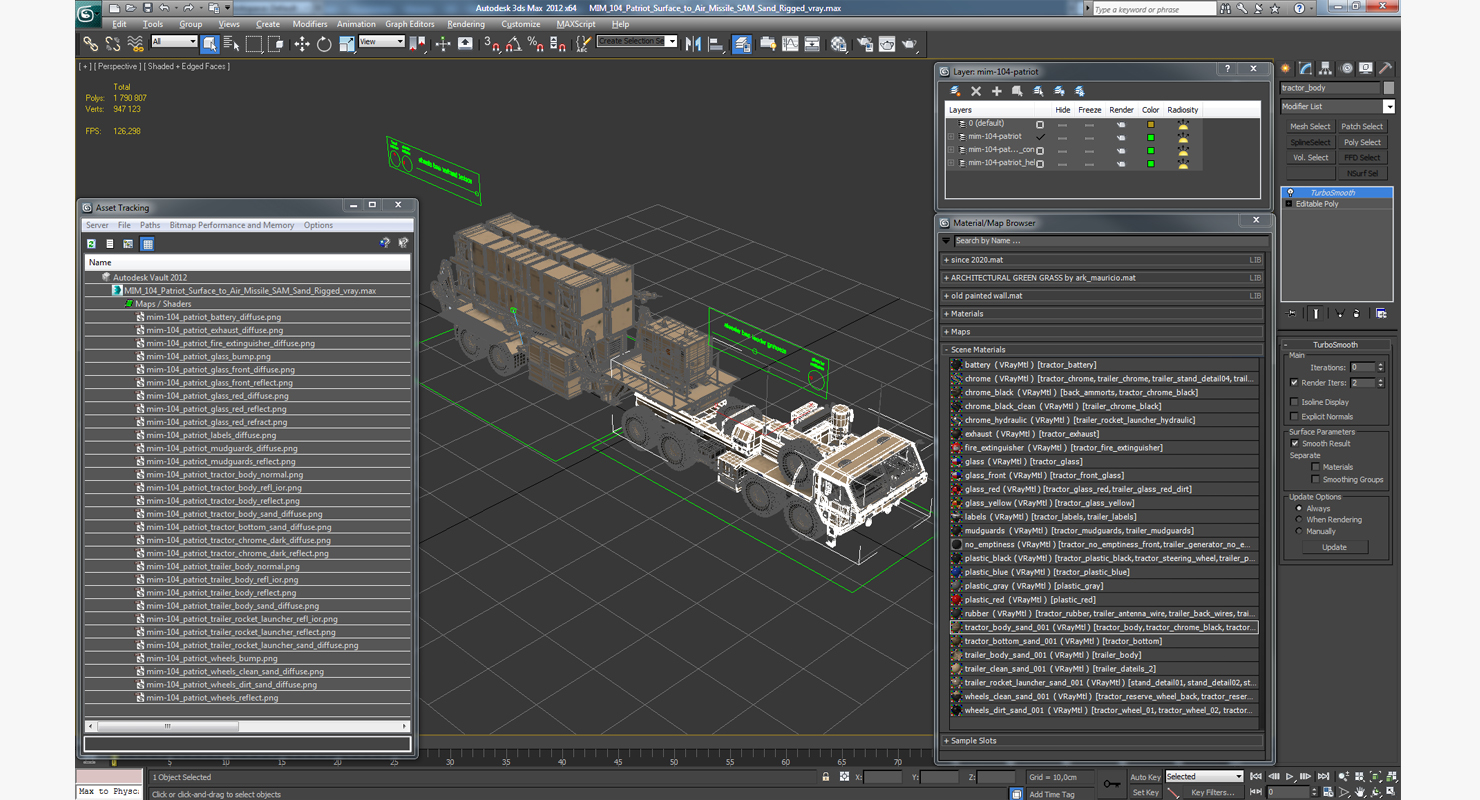This screenshot has width=1480, height=800.
Task: Toggle Smooth Result checkbox
Action: pyautogui.click(x=1295, y=443)
